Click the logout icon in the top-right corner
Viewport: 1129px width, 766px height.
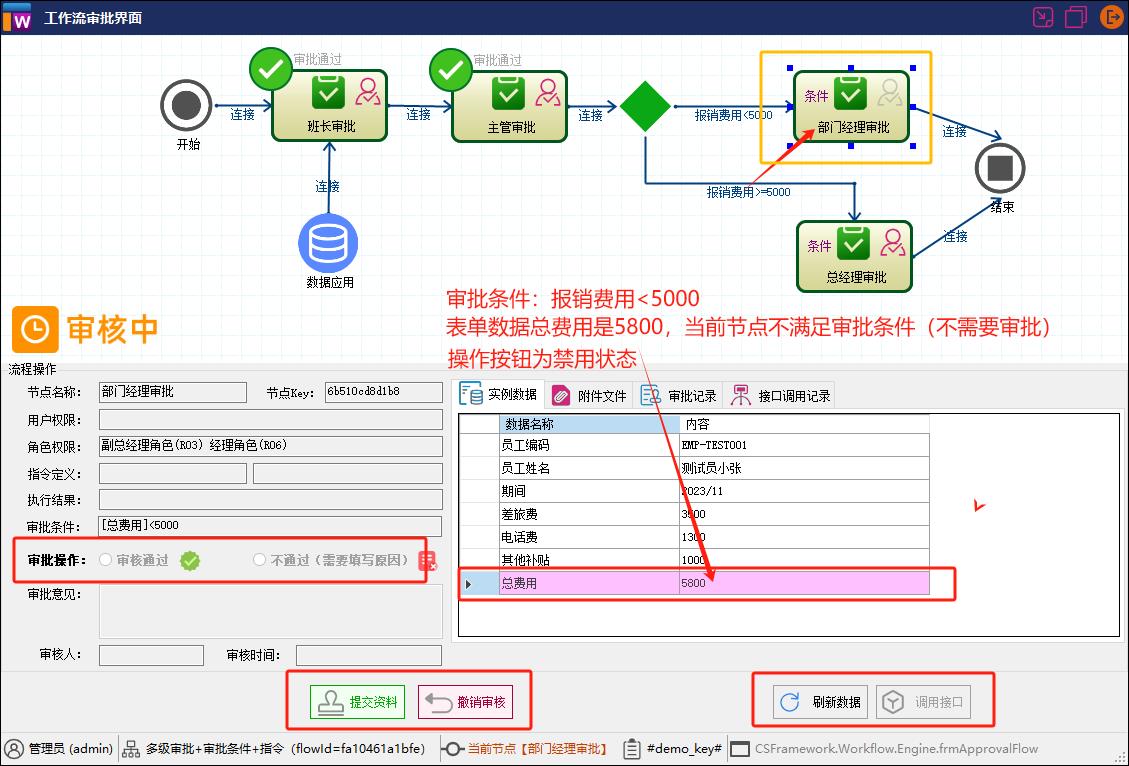pyautogui.click(x=1112, y=16)
